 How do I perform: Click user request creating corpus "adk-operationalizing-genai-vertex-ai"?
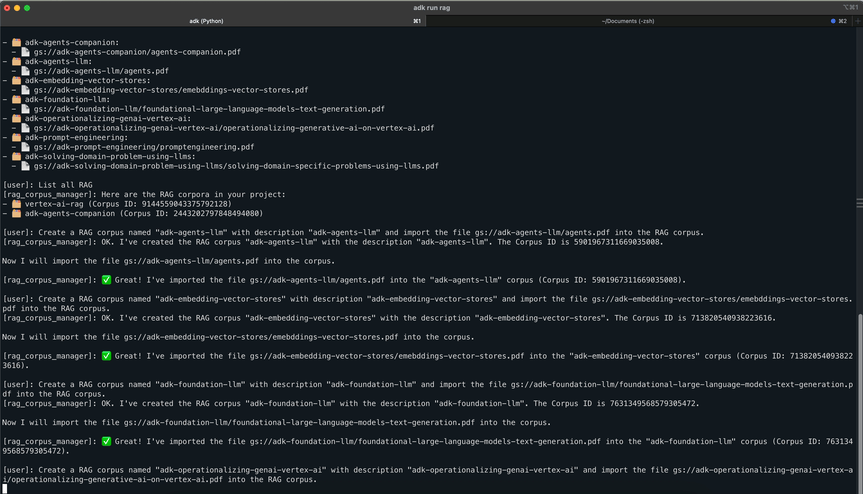point(427,475)
